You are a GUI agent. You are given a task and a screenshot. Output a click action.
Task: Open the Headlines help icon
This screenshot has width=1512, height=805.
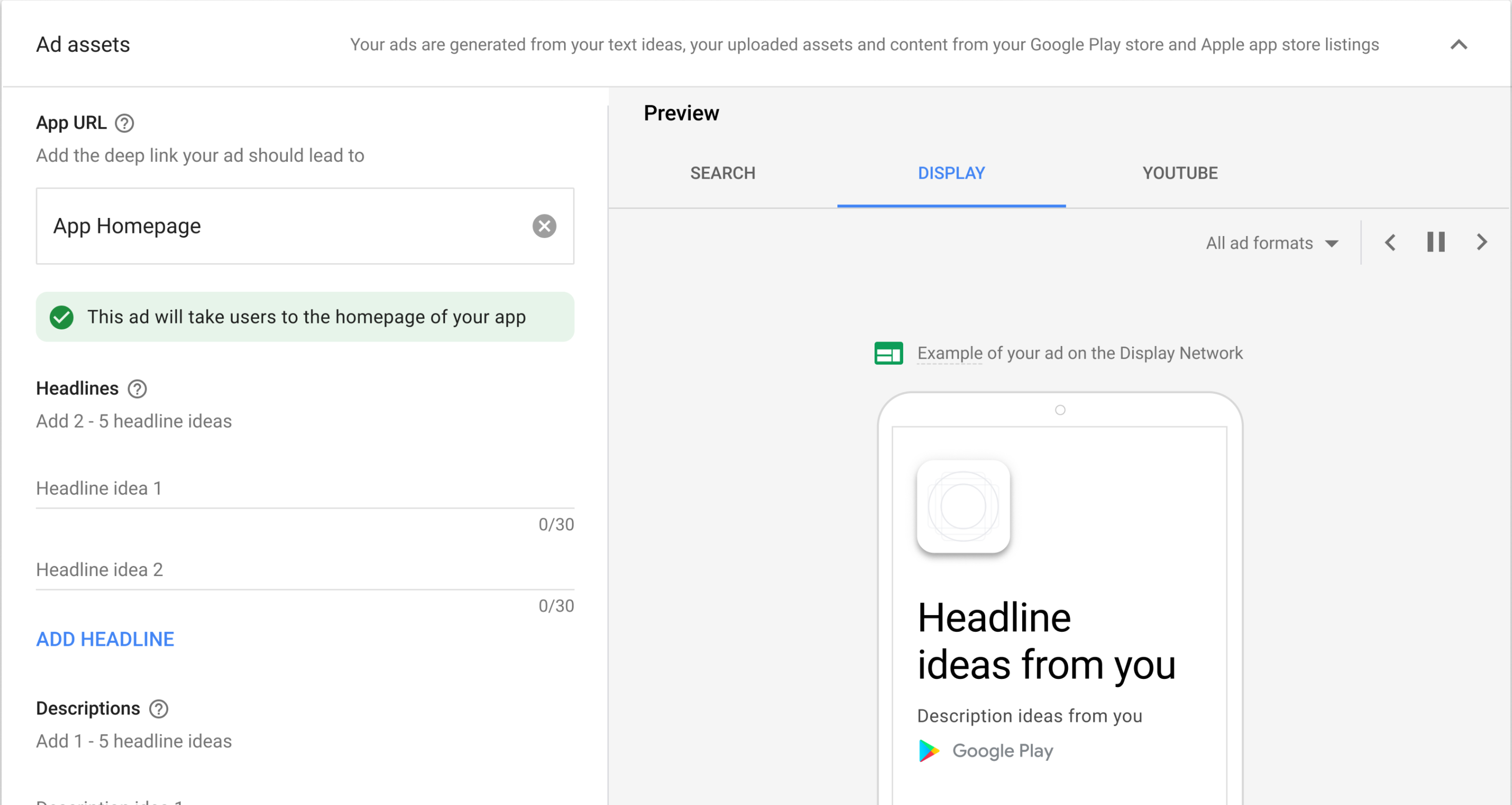pos(137,389)
